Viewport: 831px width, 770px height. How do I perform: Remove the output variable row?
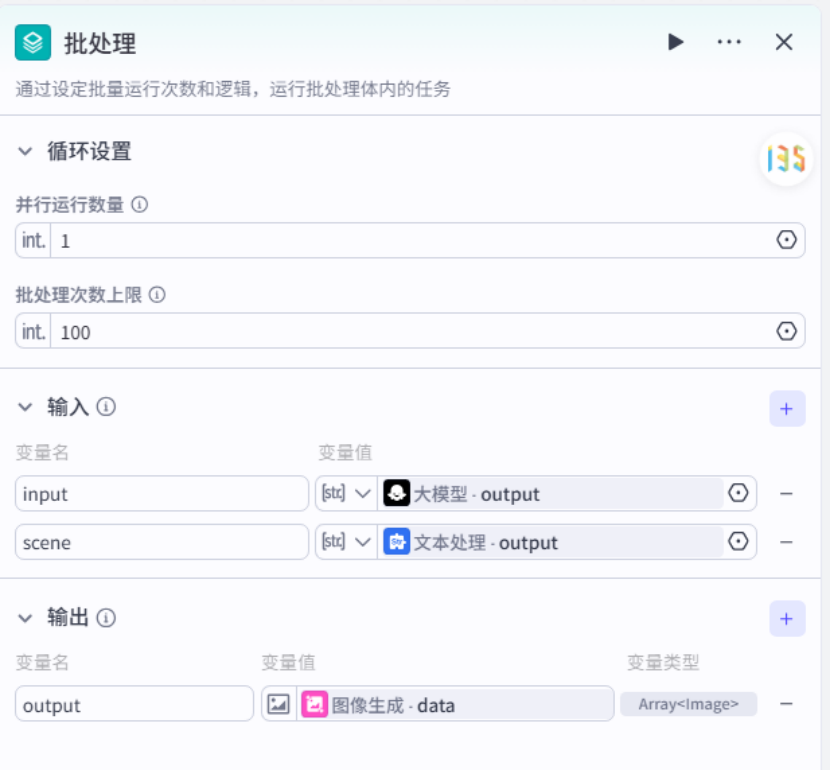click(786, 704)
